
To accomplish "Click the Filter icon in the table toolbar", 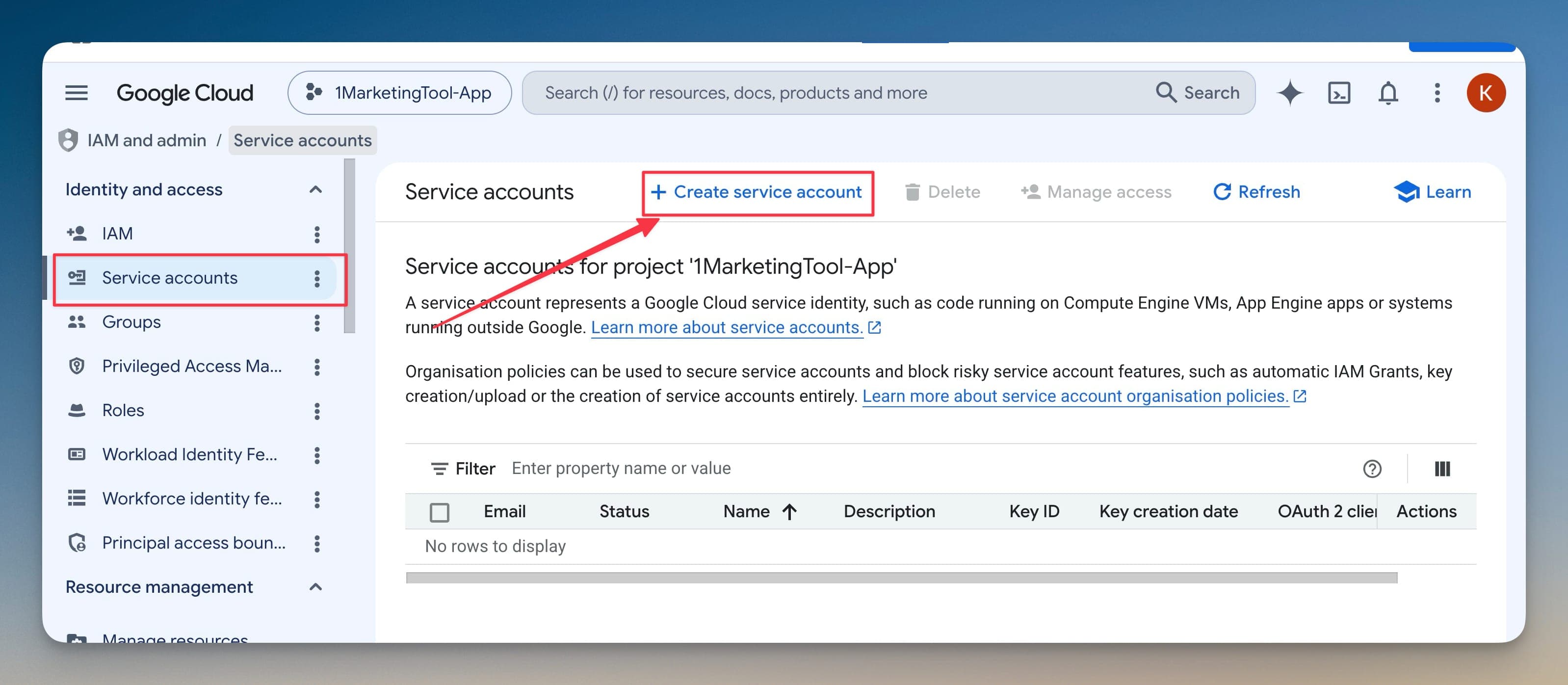I will tap(439, 468).
